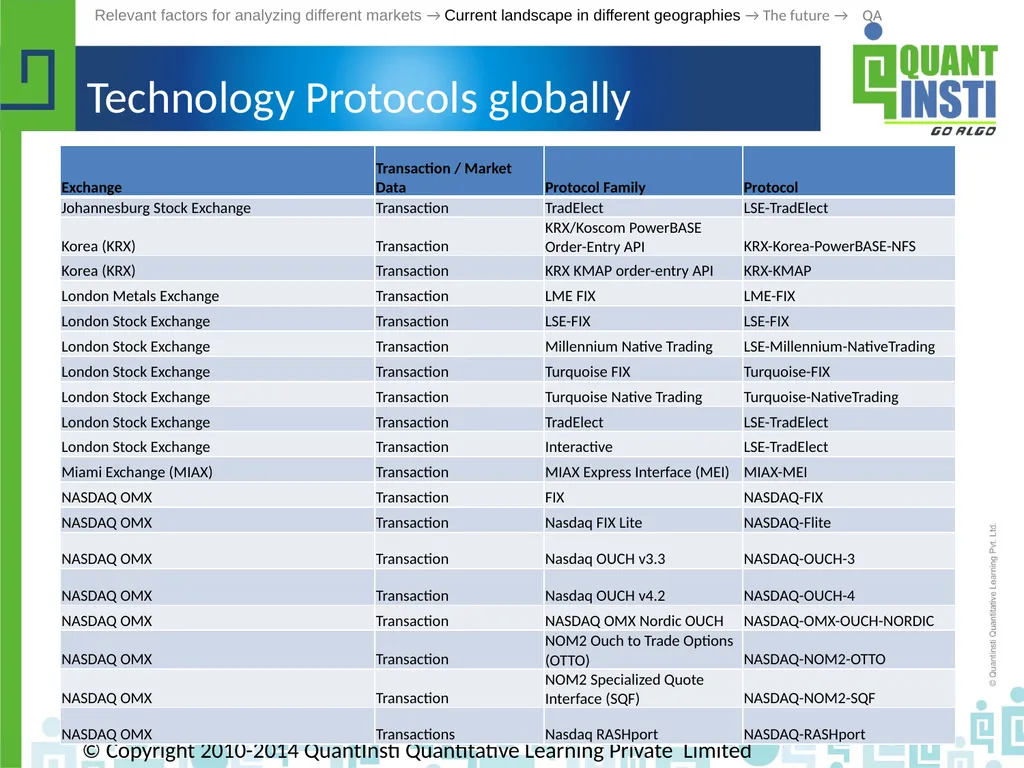Screen dimensions: 1024x768
Task: Select the 'MIAX Express Interface (MEI)' cell
Action: [643, 472]
